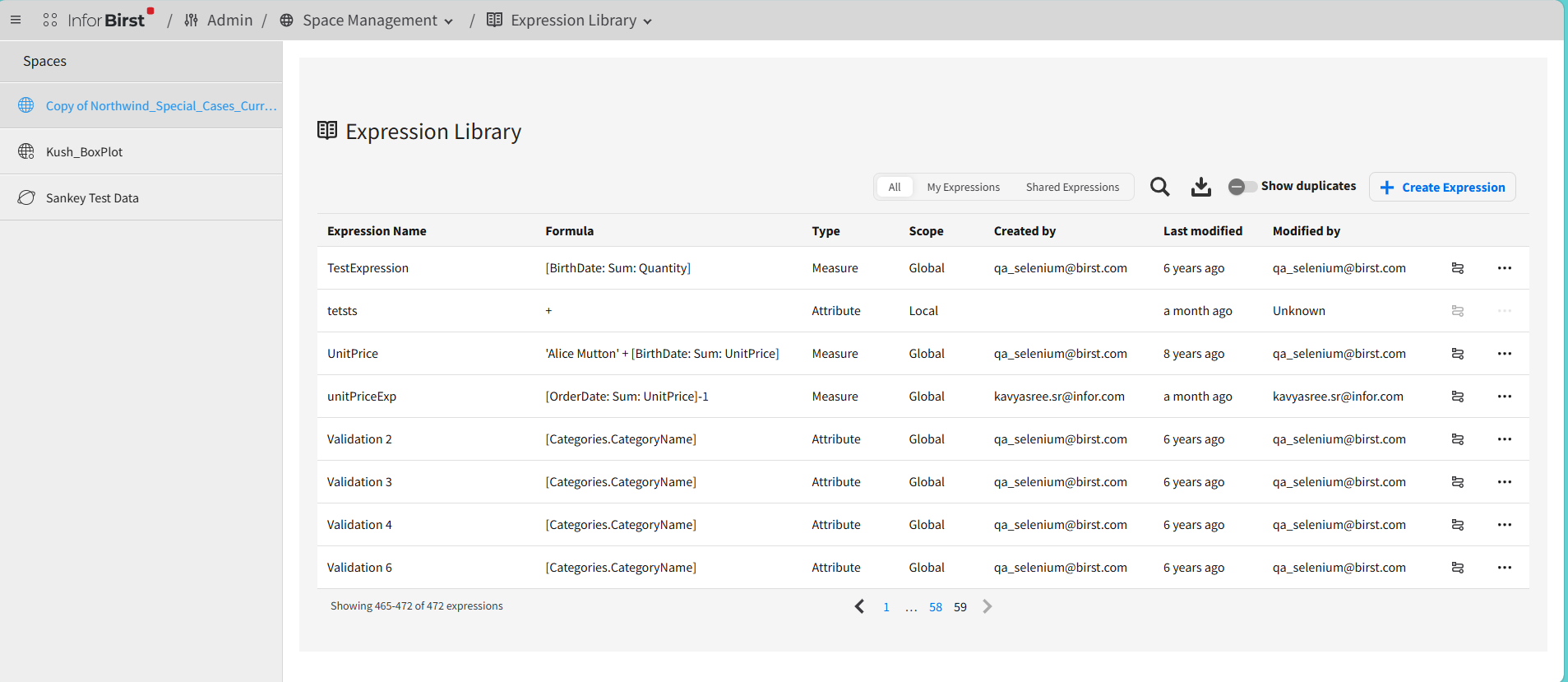1568x682 pixels.
Task: Sort by Last modified column header
Action: [1203, 231]
